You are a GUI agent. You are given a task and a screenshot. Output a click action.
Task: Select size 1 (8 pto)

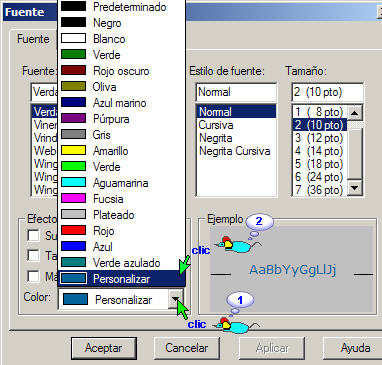tap(320, 112)
